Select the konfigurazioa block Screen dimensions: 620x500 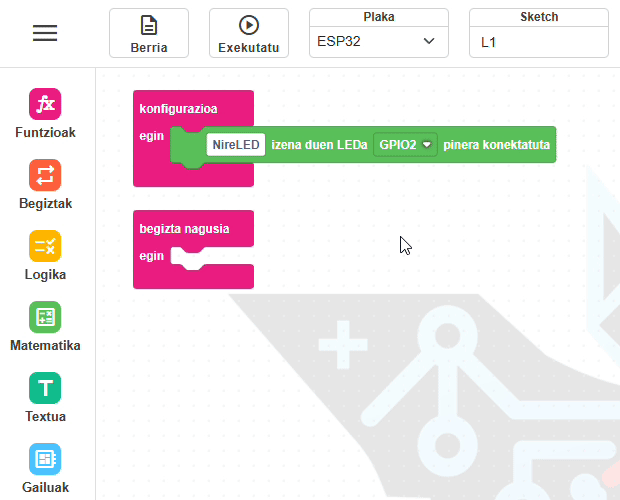[178, 109]
